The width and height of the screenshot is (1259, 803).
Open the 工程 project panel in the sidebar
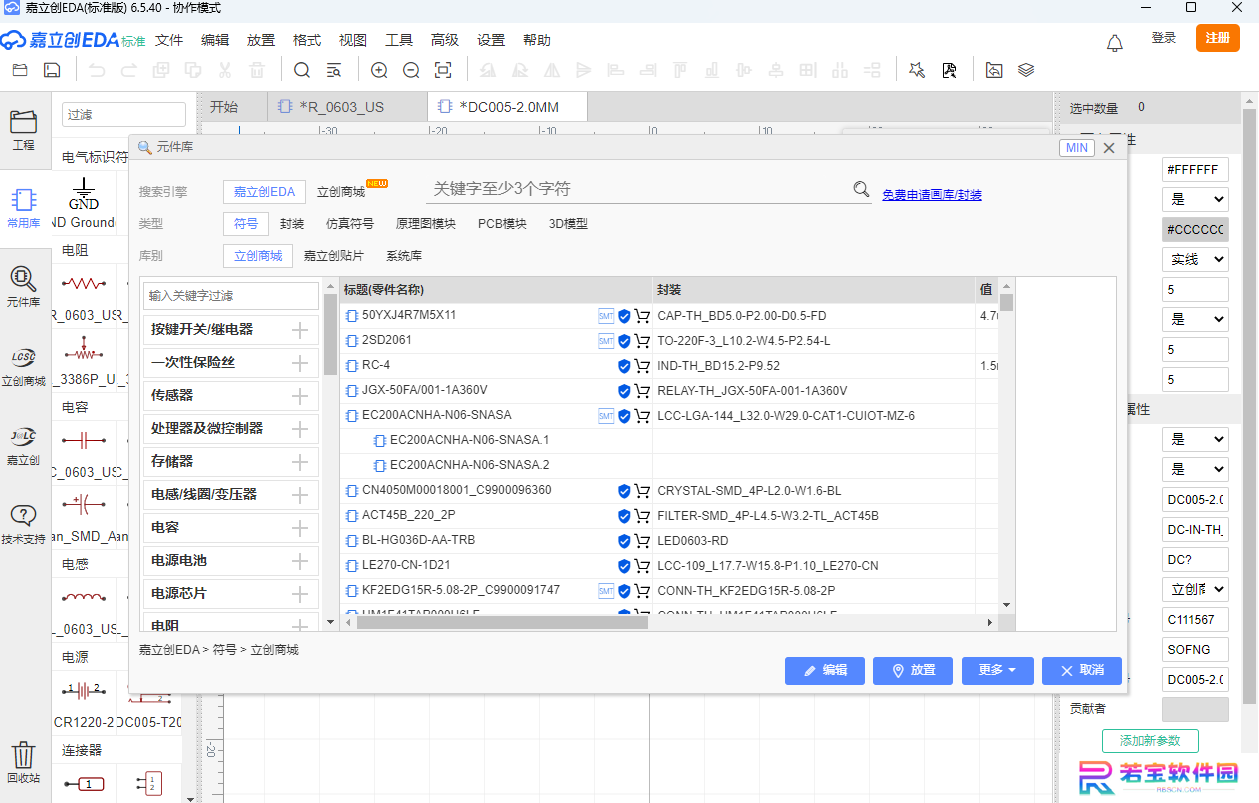23,129
